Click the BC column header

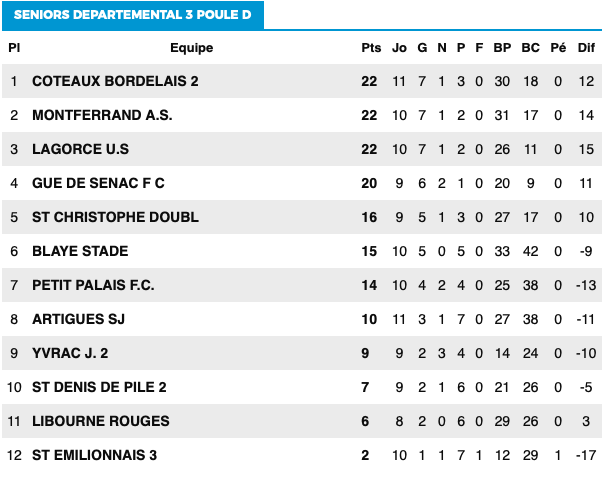[530, 48]
